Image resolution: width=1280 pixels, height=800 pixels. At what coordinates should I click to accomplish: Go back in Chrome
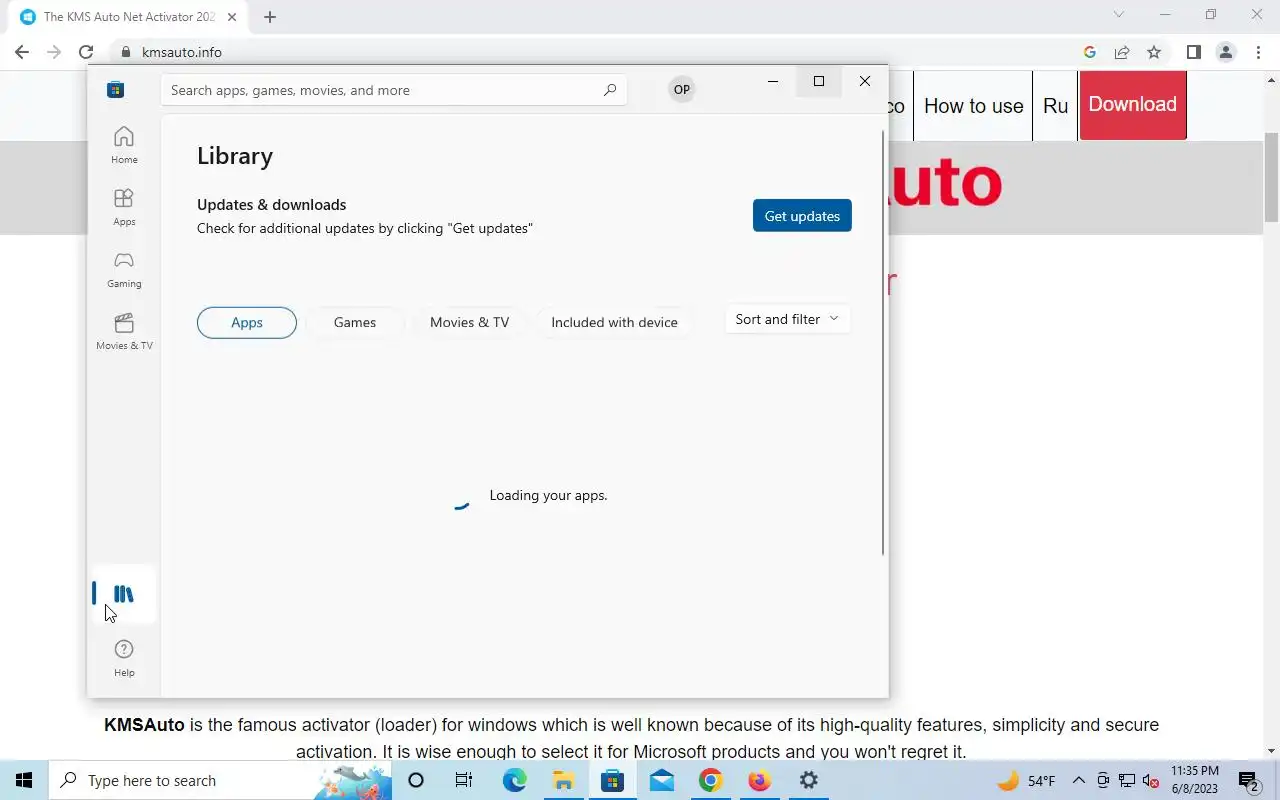coord(22,52)
